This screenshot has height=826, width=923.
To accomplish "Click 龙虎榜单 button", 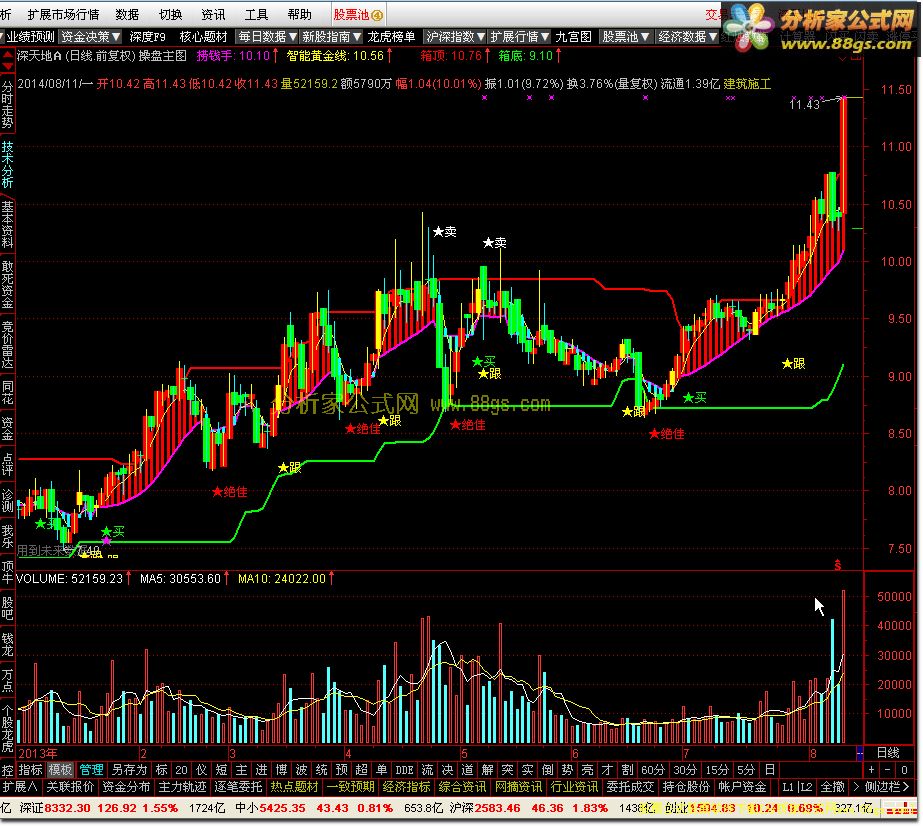I will pyautogui.click(x=391, y=37).
